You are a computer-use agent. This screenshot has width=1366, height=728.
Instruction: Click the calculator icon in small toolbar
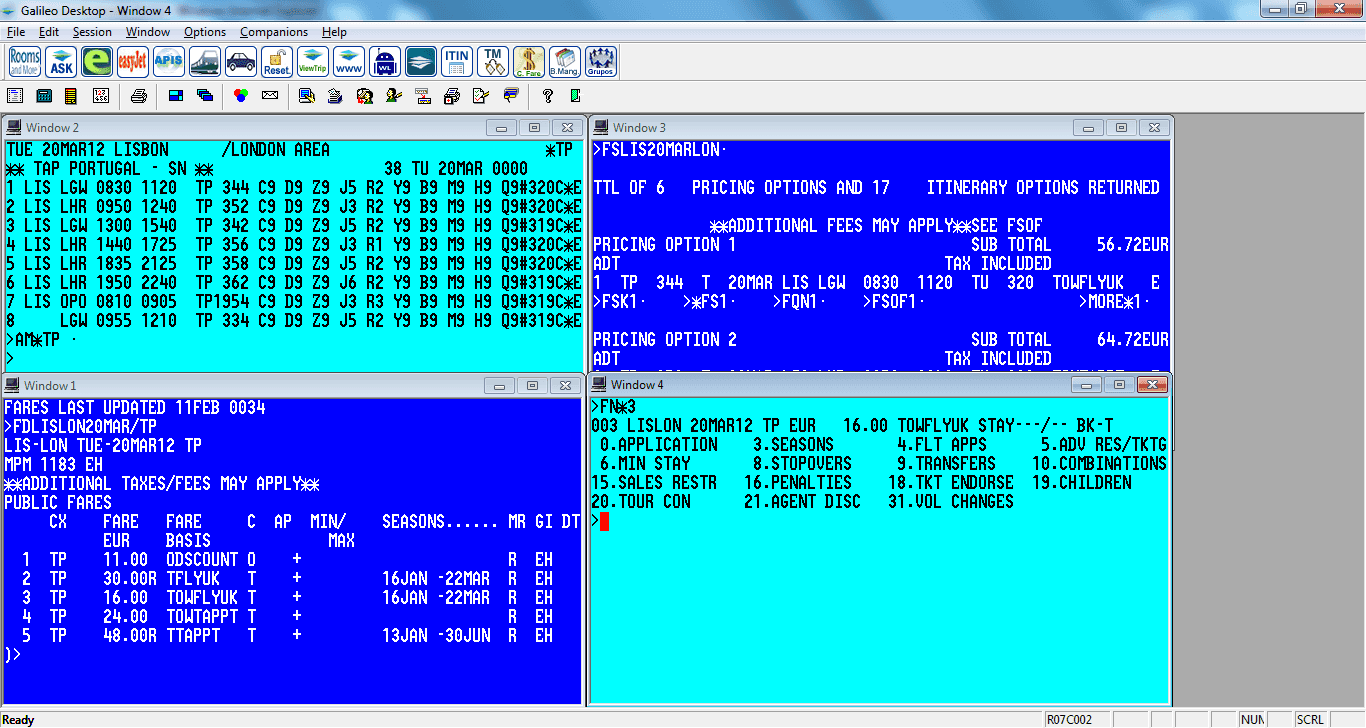44,96
